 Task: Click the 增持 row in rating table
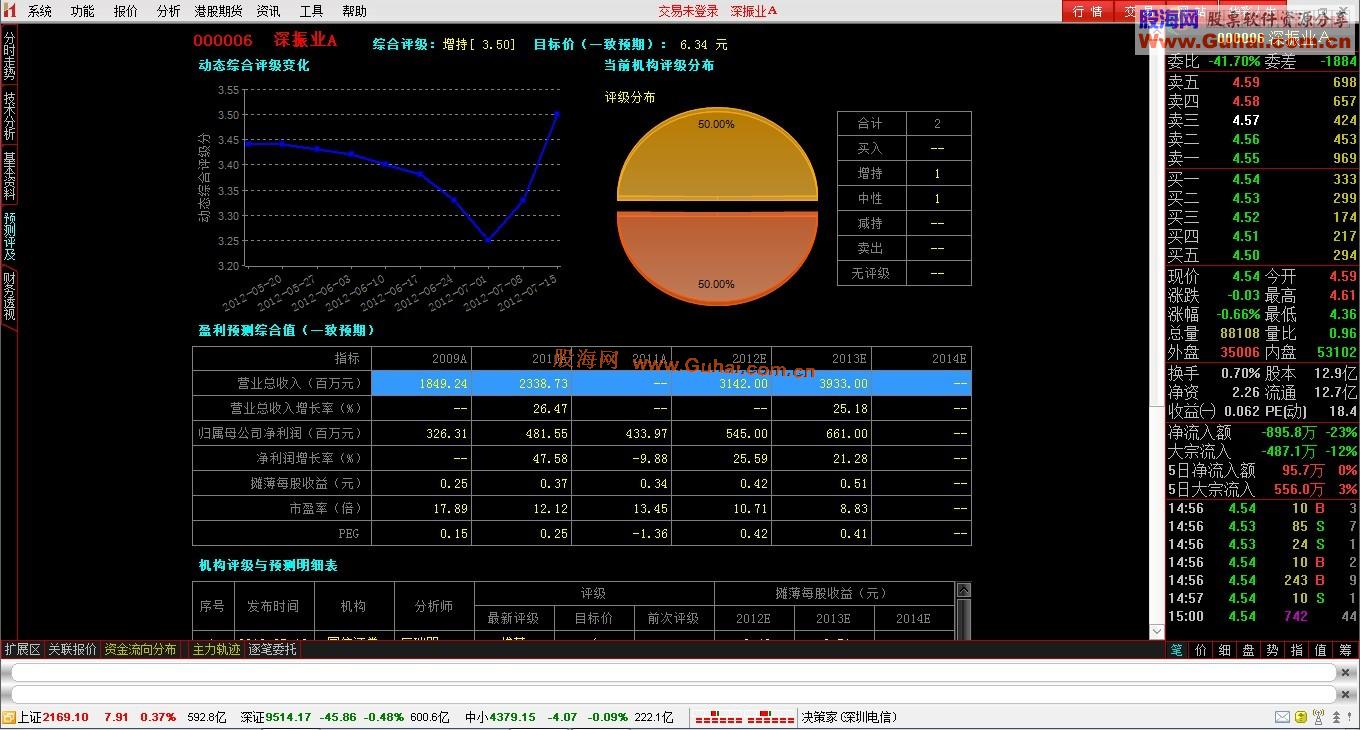904,173
